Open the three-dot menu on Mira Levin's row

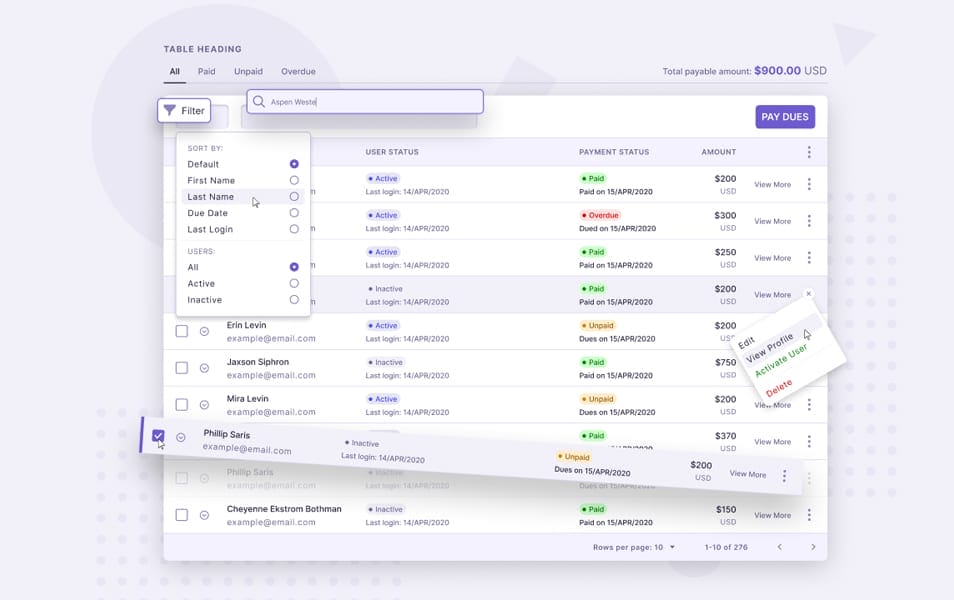click(808, 404)
